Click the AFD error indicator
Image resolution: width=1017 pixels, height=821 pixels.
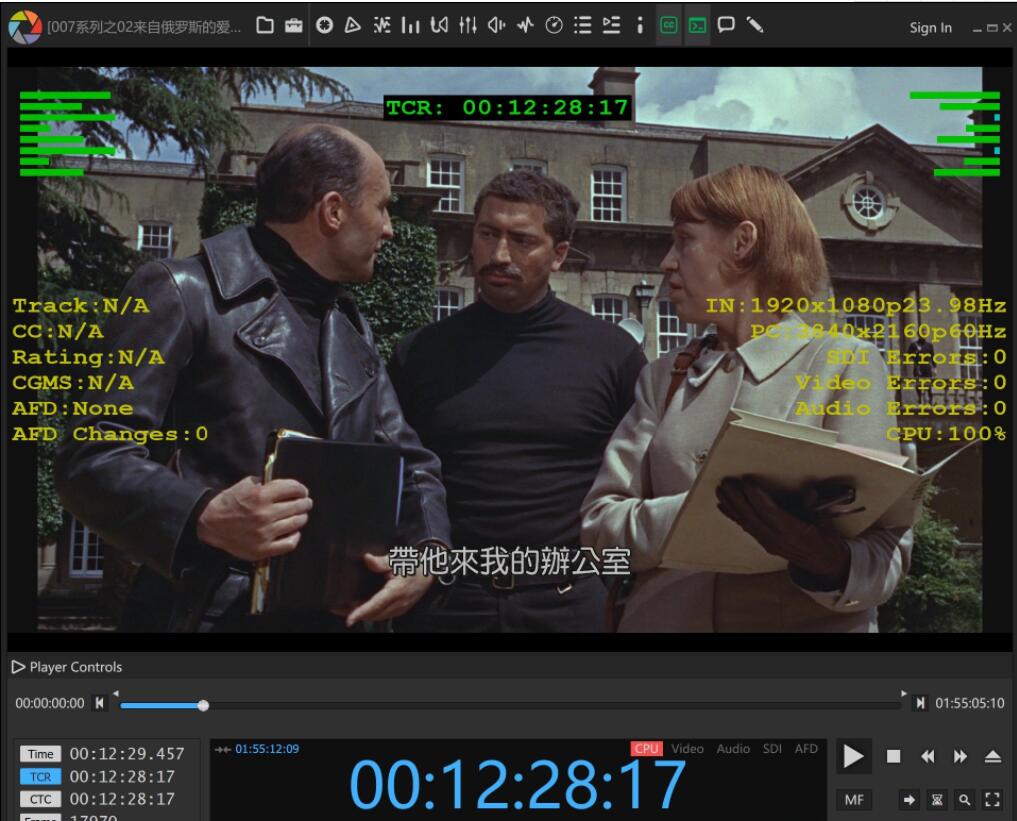click(806, 748)
